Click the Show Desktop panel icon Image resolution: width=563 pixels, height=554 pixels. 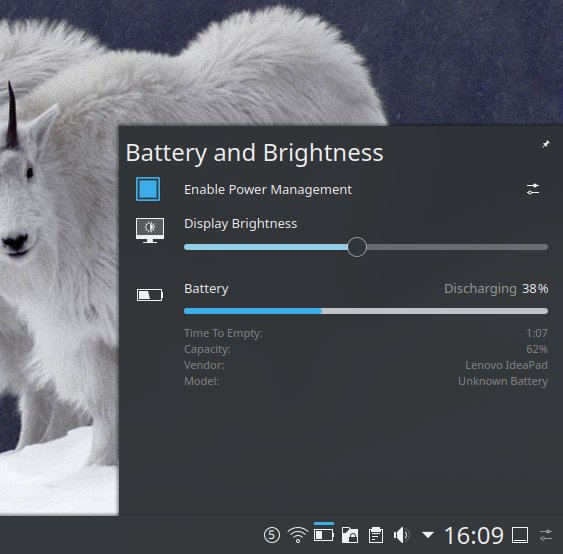[520, 535]
